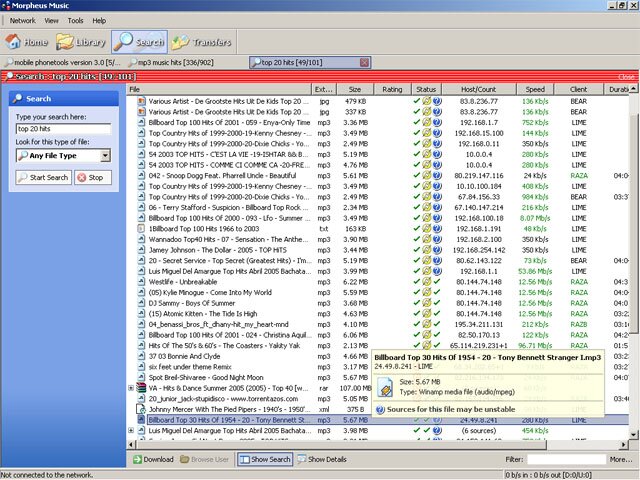Click the mp3 icon of Westlife - Unbreakable
640x480 pixels.
click(x=141, y=282)
